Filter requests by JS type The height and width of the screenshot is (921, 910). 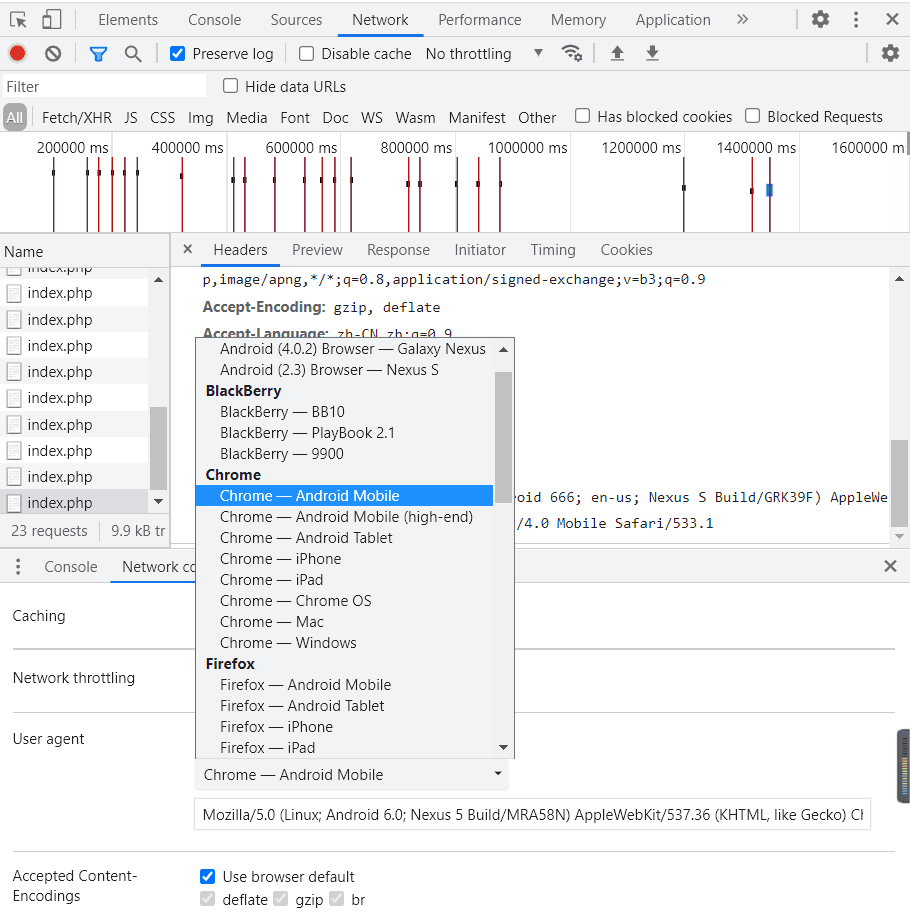click(x=131, y=117)
